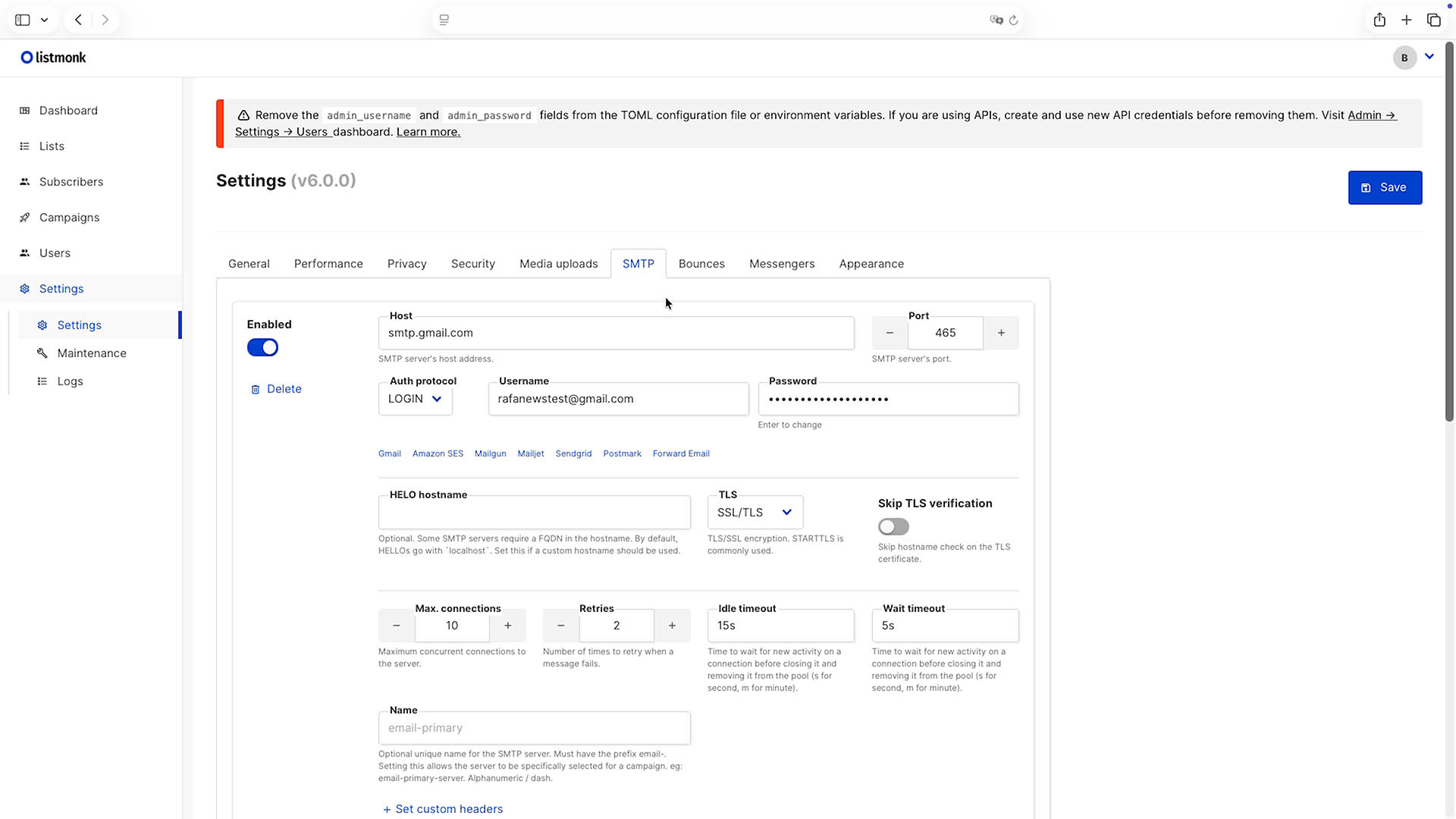Delete this SMTP server via trash icon
The height and width of the screenshot is (819, 1456).
256,388
